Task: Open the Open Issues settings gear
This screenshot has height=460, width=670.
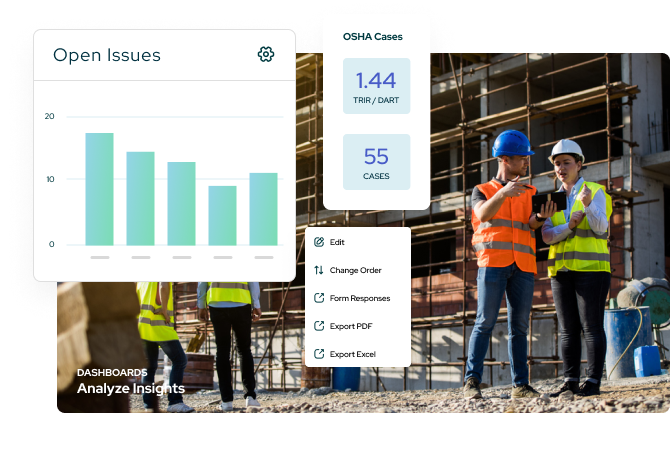Action: 265,54
